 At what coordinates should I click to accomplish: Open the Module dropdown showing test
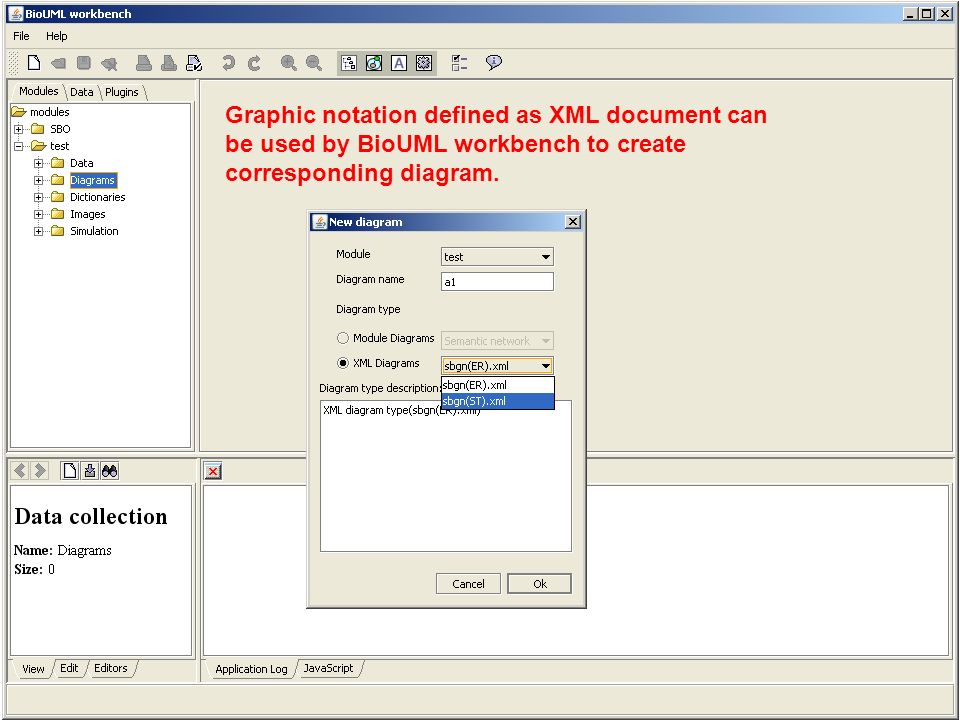(x=497, y=257)
